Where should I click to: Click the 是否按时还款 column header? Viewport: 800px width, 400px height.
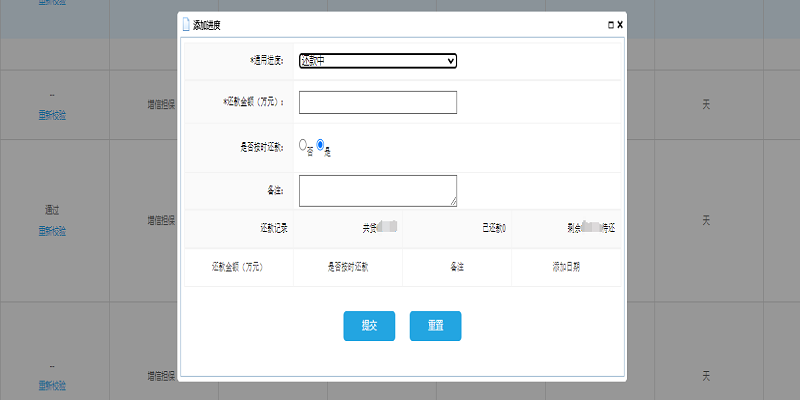point(348,267)
